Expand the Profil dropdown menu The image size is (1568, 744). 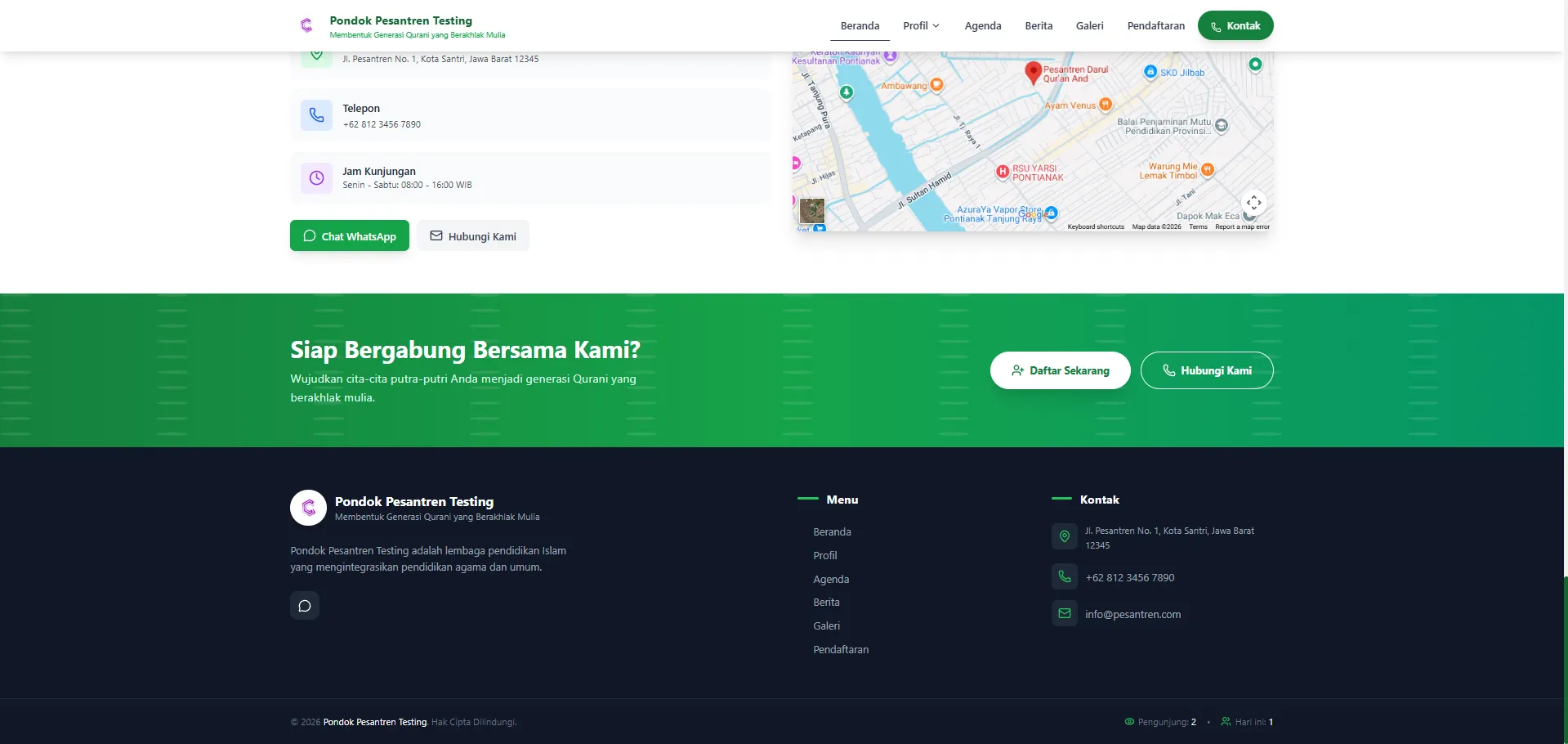[921, 26]
